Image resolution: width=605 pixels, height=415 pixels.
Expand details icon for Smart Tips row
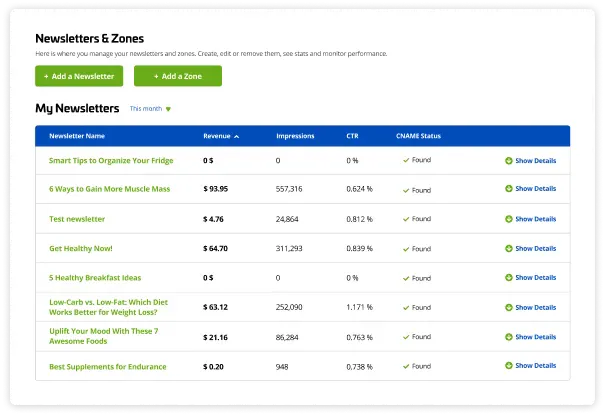[509, 160]
